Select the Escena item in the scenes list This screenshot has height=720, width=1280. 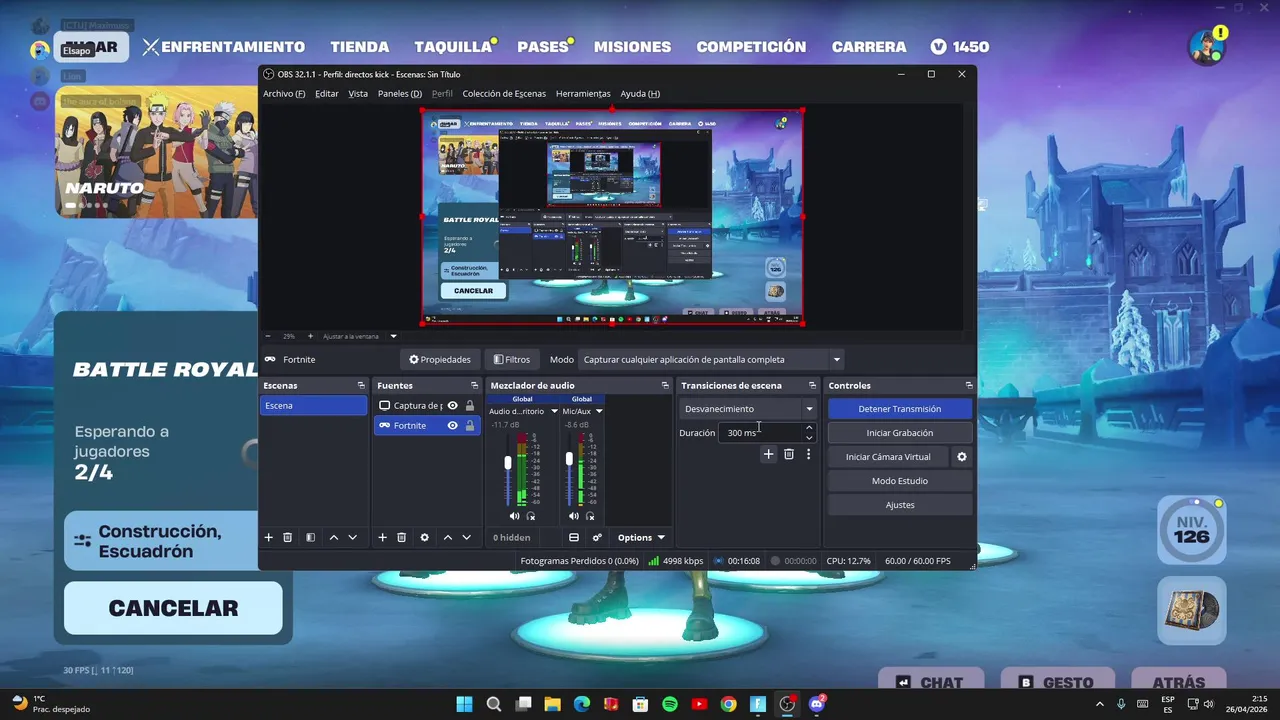314,405
